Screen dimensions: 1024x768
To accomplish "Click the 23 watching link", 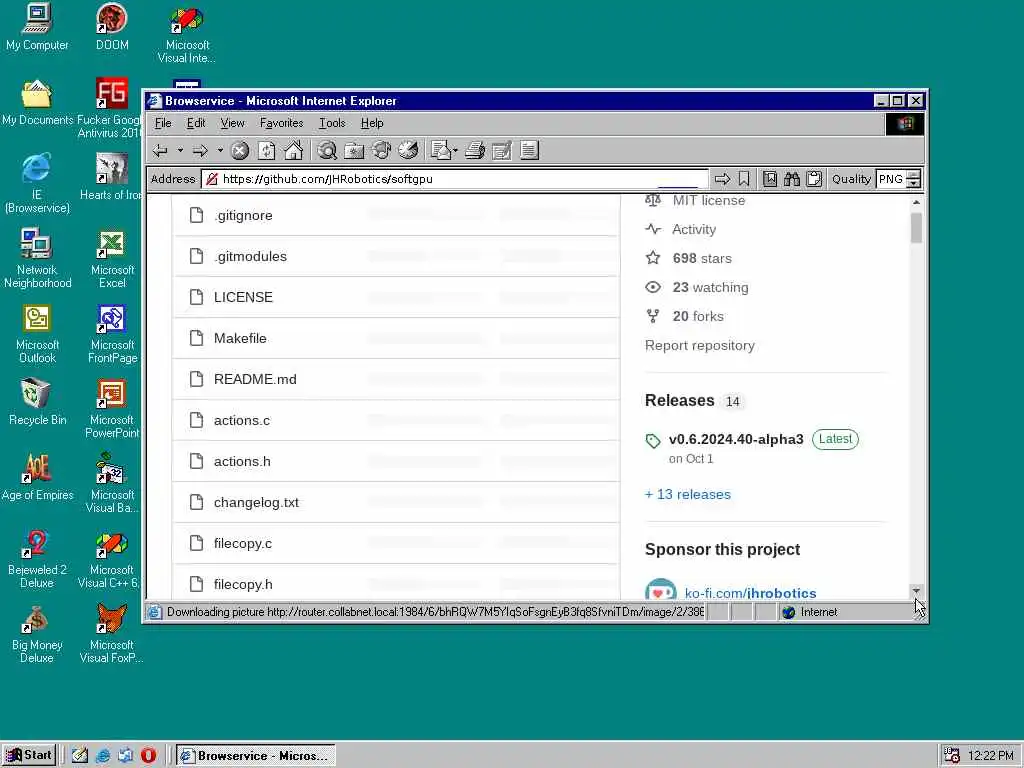I will pos(711,287).
